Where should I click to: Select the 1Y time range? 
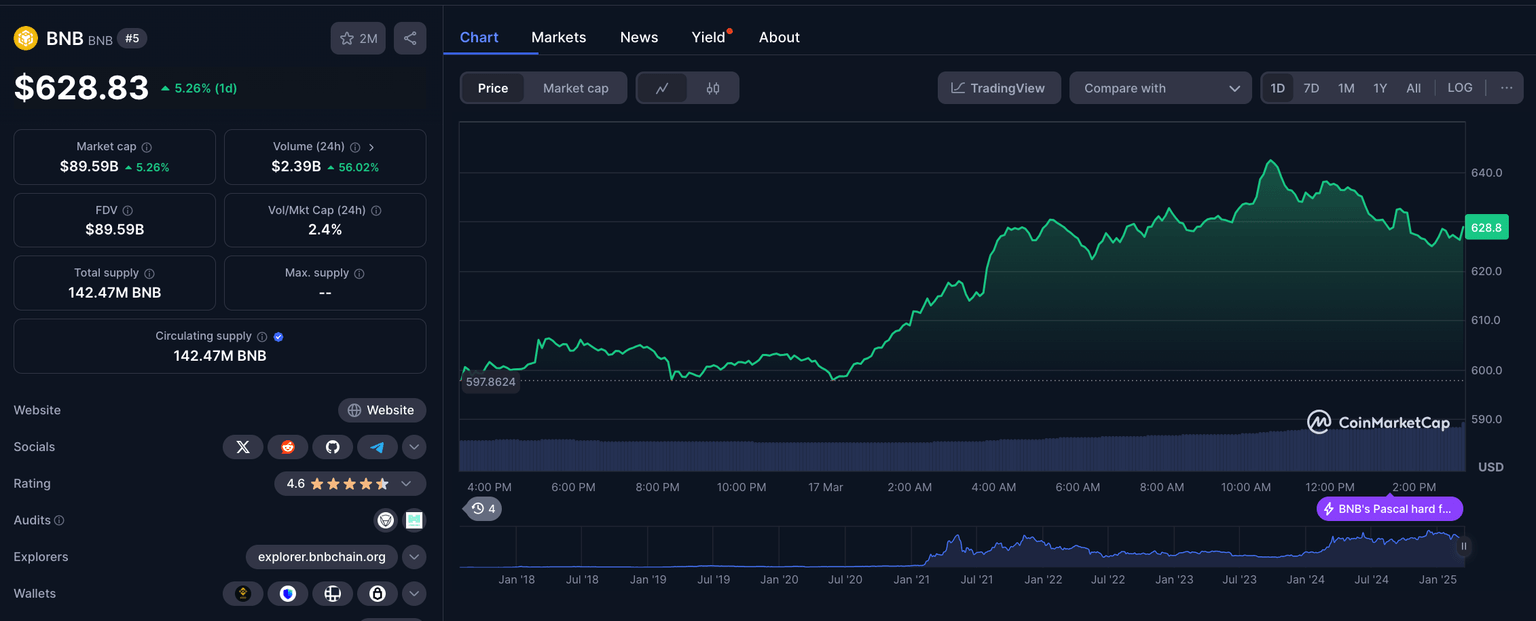pos(1380,87)
